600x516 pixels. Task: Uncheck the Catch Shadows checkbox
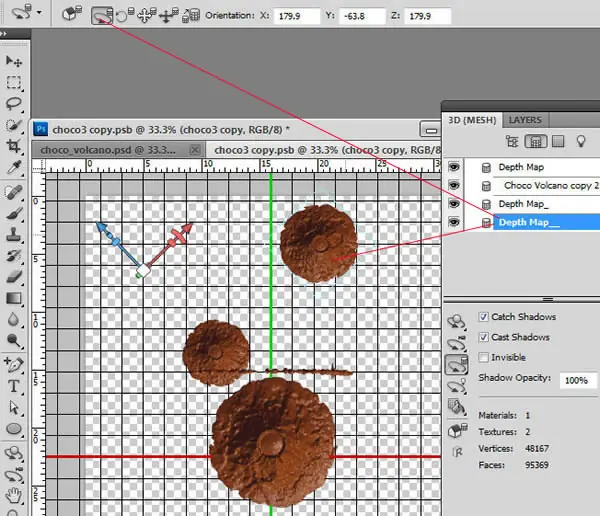click(x=483, y=317)
